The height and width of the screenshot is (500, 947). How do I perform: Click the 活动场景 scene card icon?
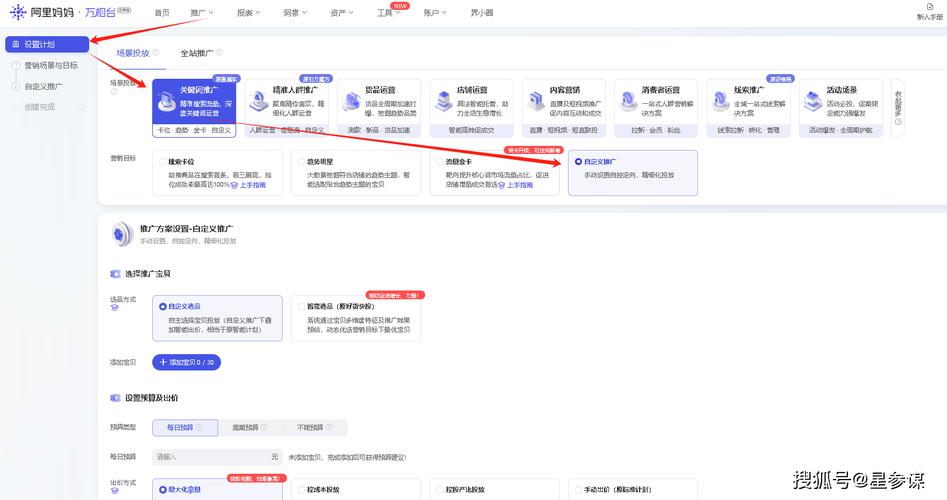tap(813, 101)
